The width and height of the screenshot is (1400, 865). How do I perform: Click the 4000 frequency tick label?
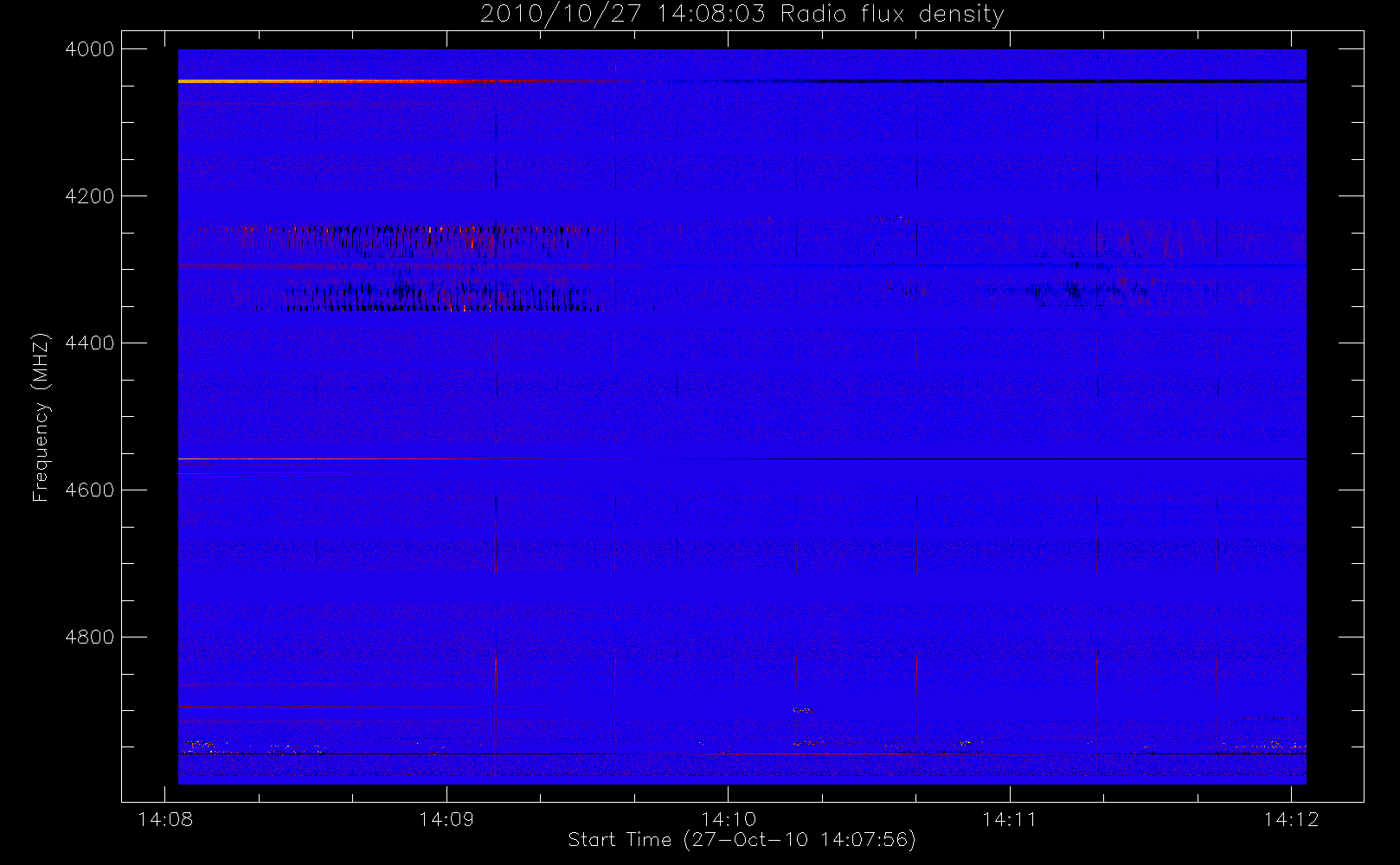click(90, 49)
